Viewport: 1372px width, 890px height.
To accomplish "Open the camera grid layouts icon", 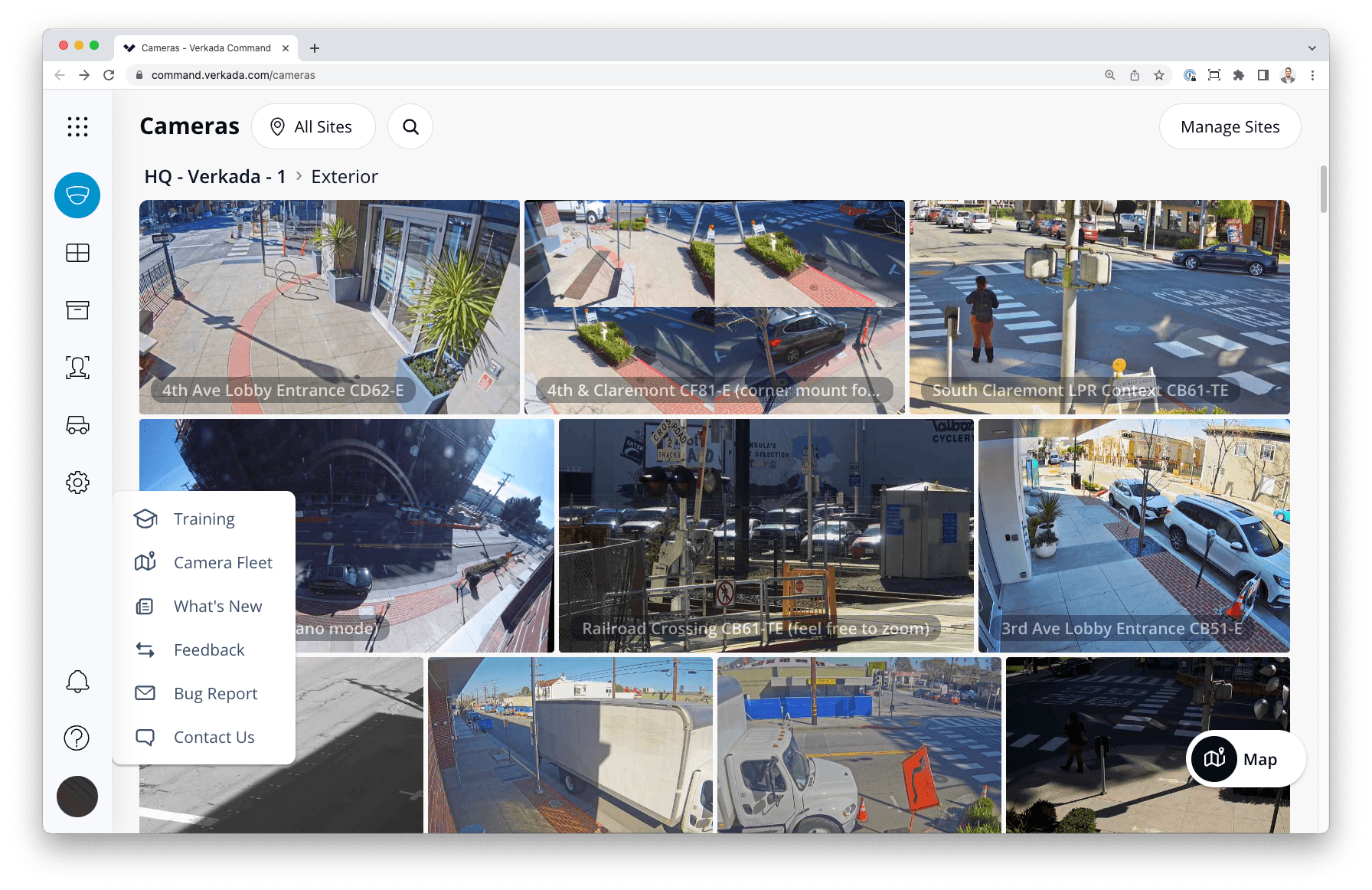I will point(77,253).
